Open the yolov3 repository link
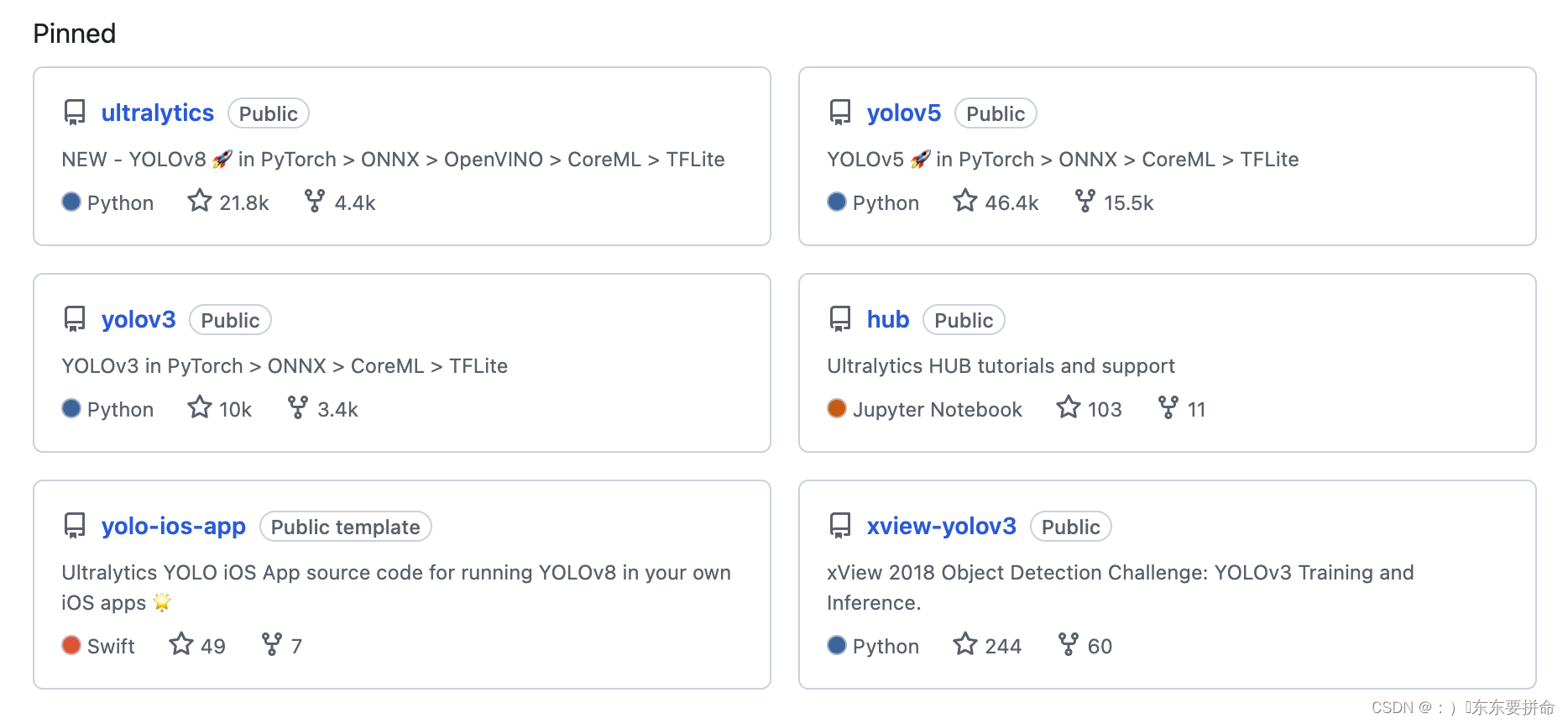The height and width of the screenshot is (724, 1568). click(x=139, y=319)
